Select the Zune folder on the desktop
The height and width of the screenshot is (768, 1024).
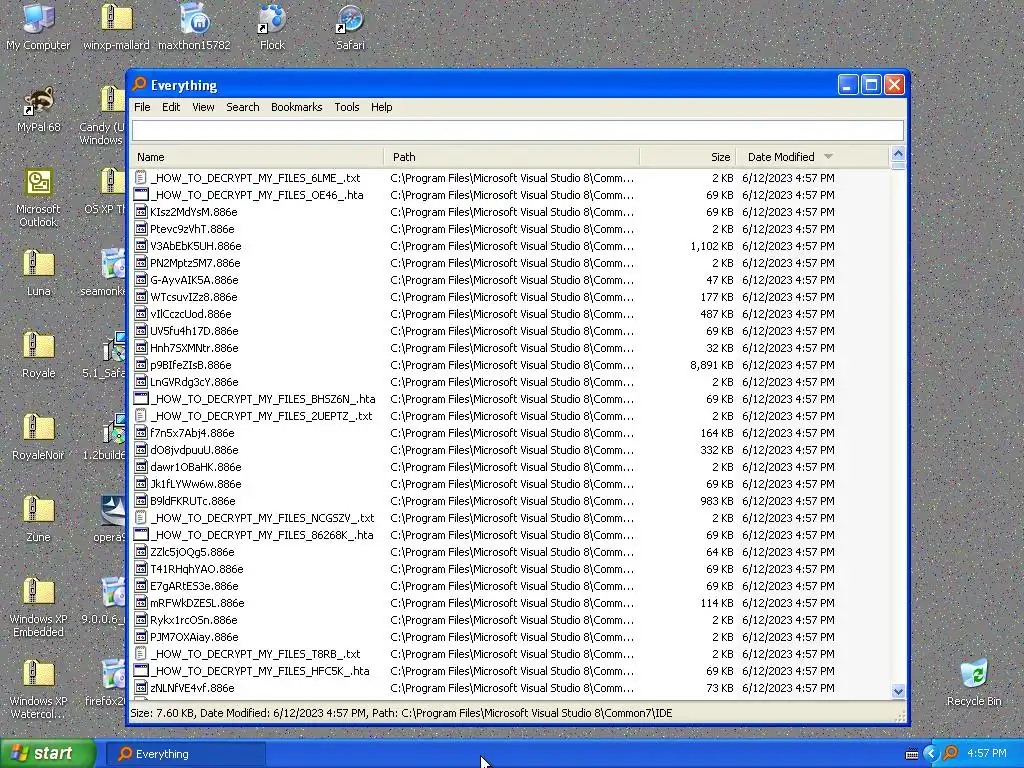pyautogui.click(x=38, y=519)
